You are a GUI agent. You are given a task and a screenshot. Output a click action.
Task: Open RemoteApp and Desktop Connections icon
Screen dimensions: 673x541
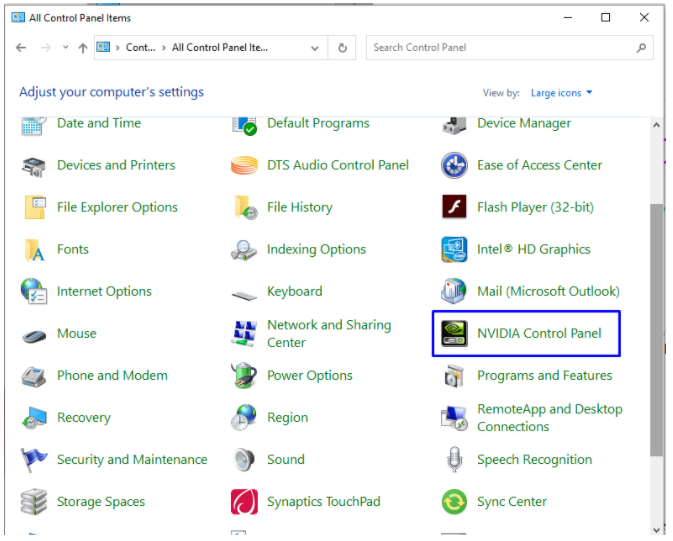(454, 418)
